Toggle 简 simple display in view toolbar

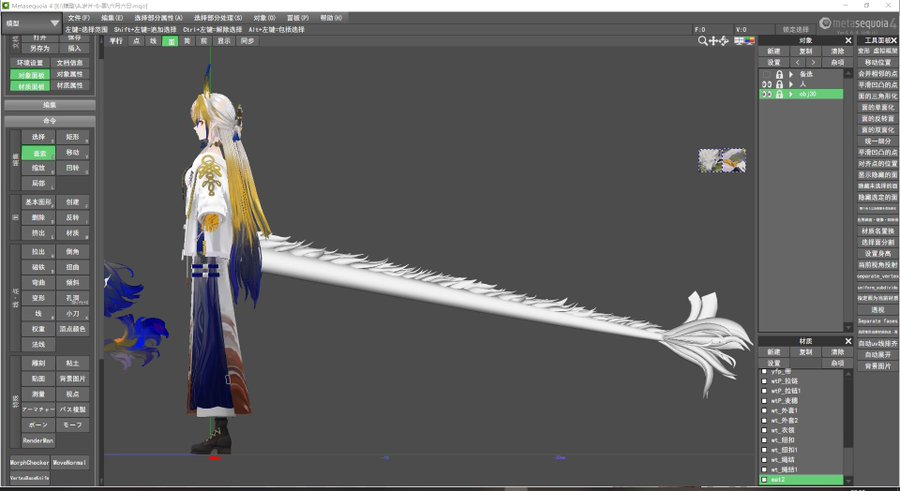click(187, 41)
